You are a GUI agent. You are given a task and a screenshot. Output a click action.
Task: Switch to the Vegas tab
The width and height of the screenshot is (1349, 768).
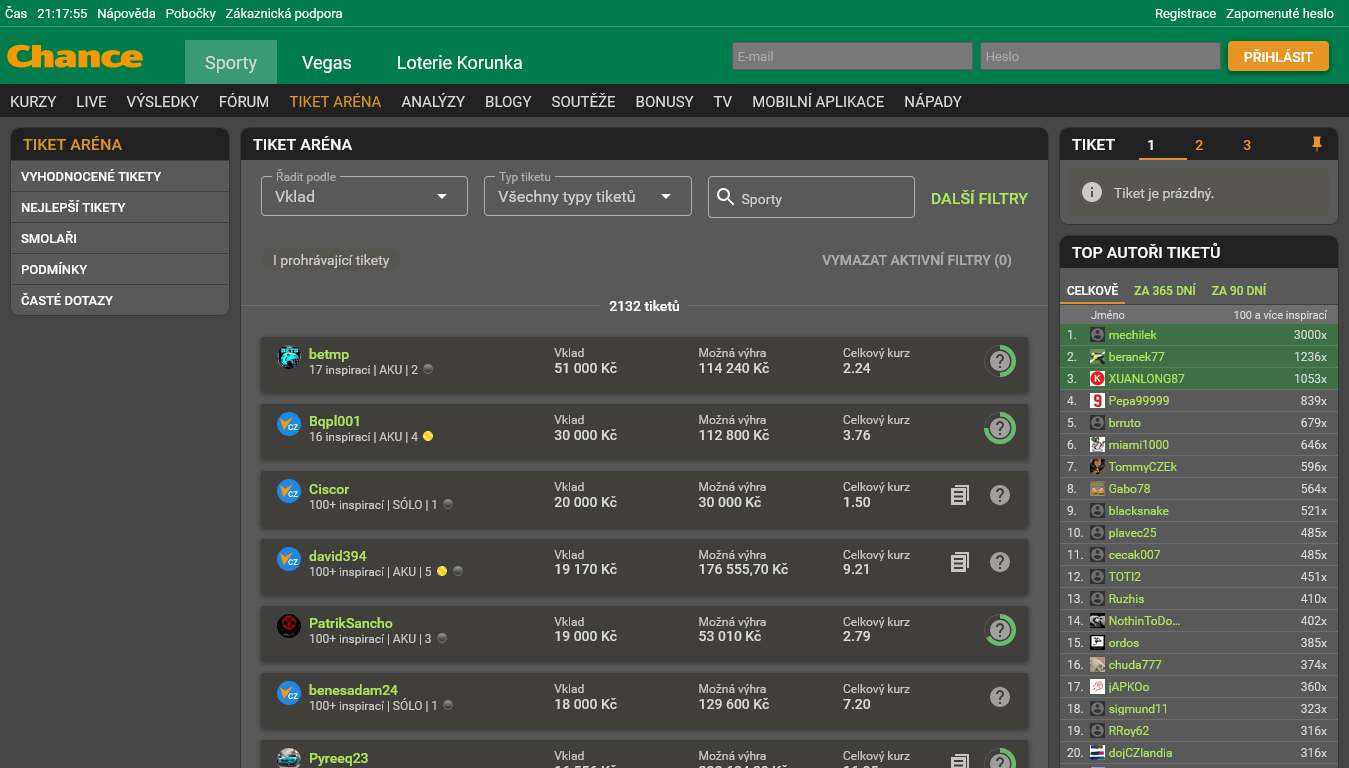point(327,62)
